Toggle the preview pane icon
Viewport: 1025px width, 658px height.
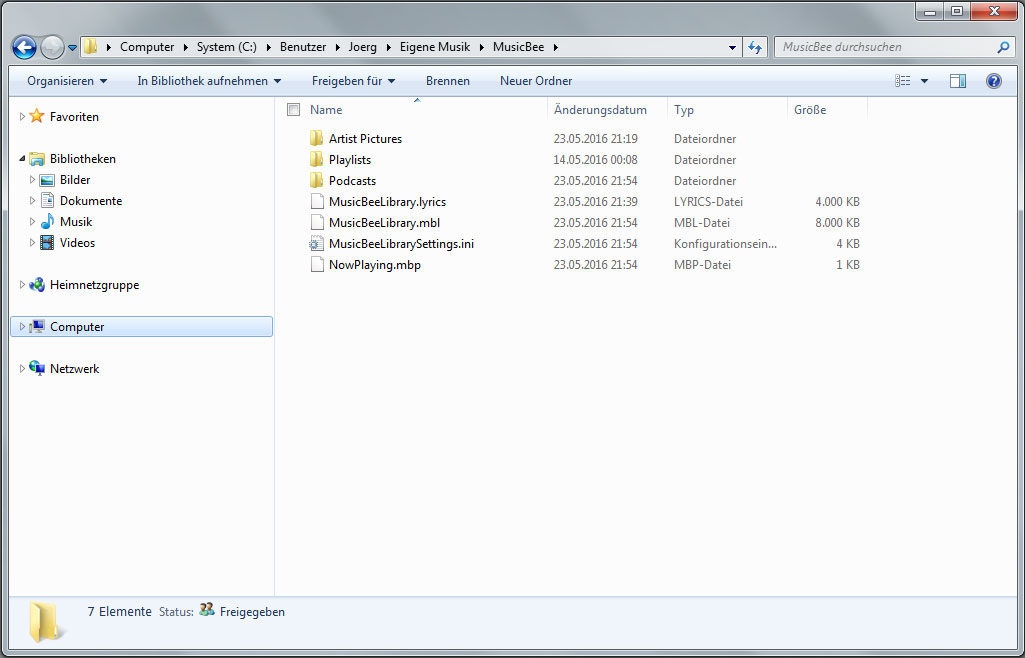click(x=958, y=81)
